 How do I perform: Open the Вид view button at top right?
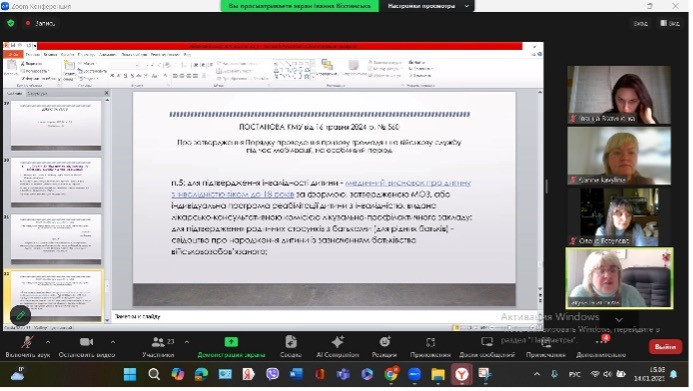(670, 23)
